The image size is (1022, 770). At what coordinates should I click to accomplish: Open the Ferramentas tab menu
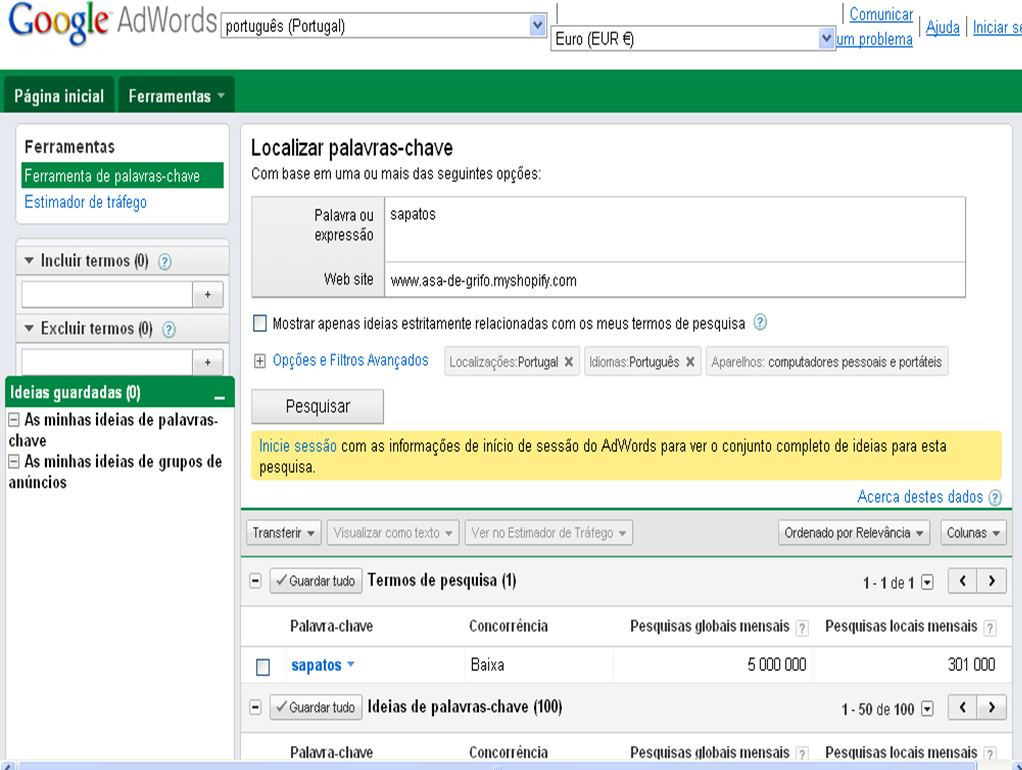click(x=176, y=95)
